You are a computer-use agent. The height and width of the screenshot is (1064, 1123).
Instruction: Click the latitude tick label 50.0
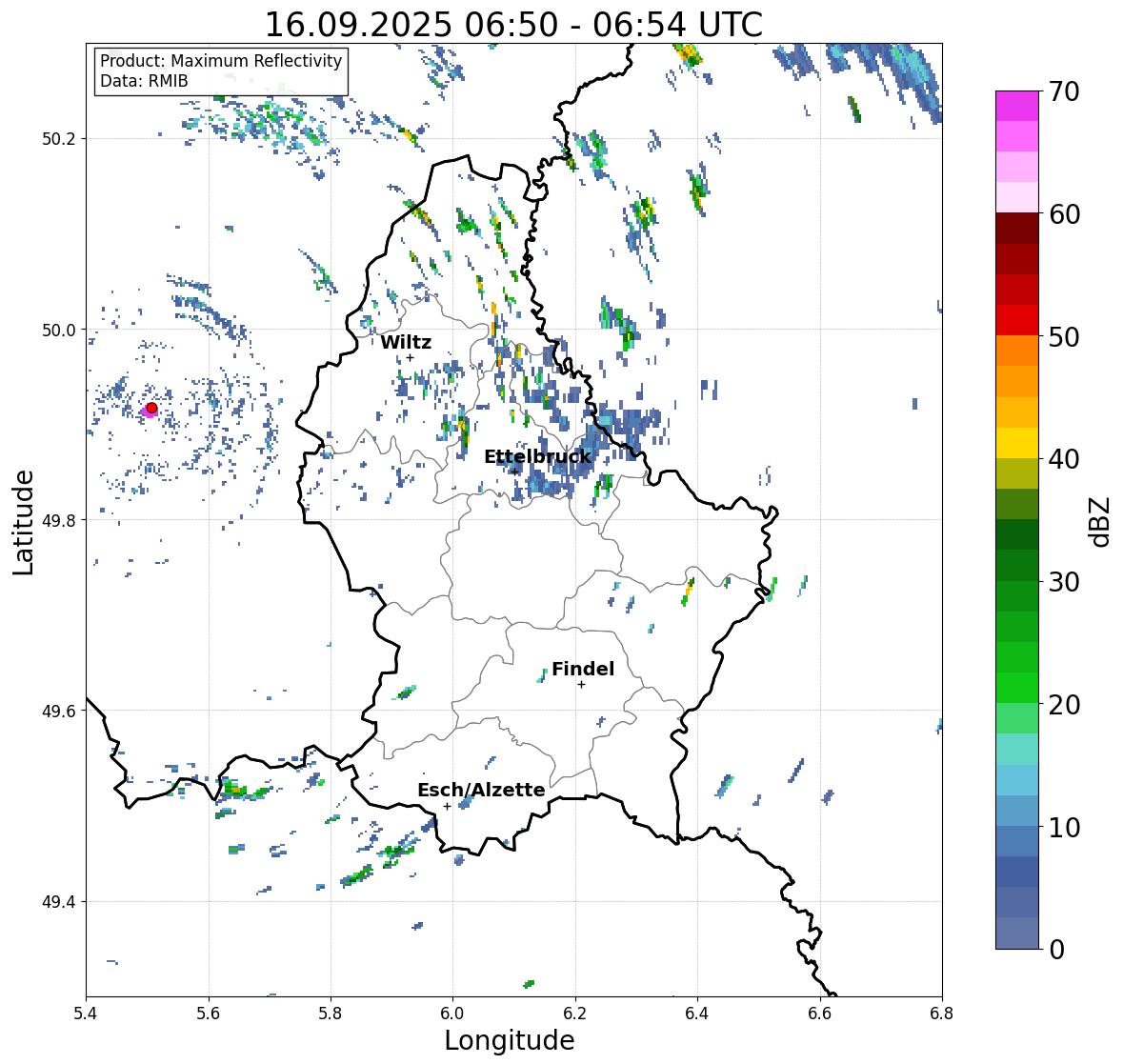(x=59, y=331)
